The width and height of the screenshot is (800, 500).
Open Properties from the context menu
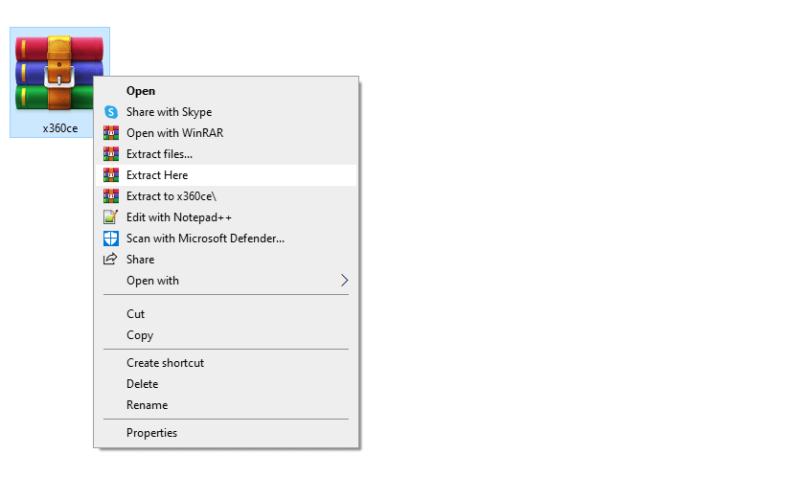point(226,433)
